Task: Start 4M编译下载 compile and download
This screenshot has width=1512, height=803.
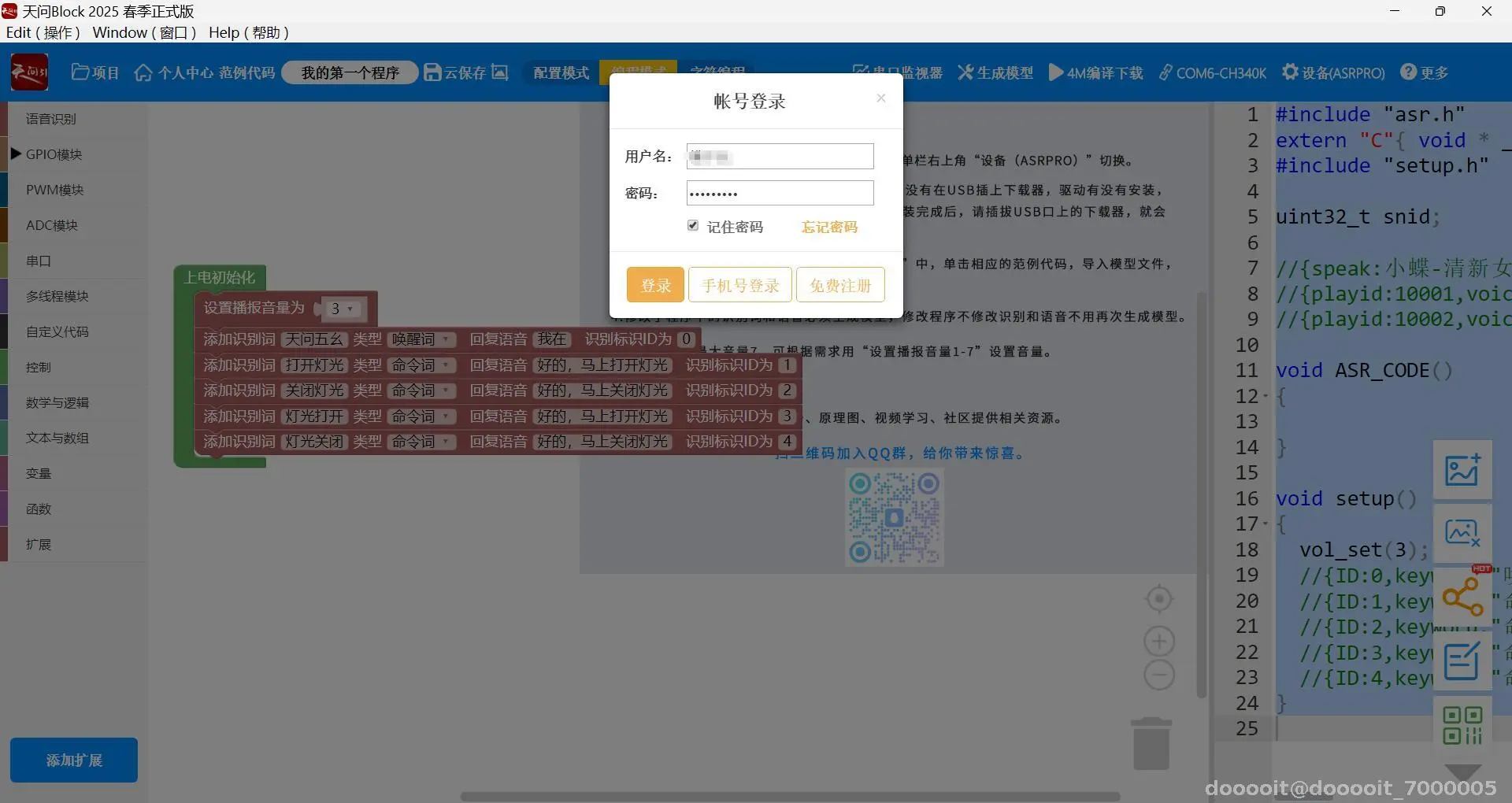Action: point(1095,72)
